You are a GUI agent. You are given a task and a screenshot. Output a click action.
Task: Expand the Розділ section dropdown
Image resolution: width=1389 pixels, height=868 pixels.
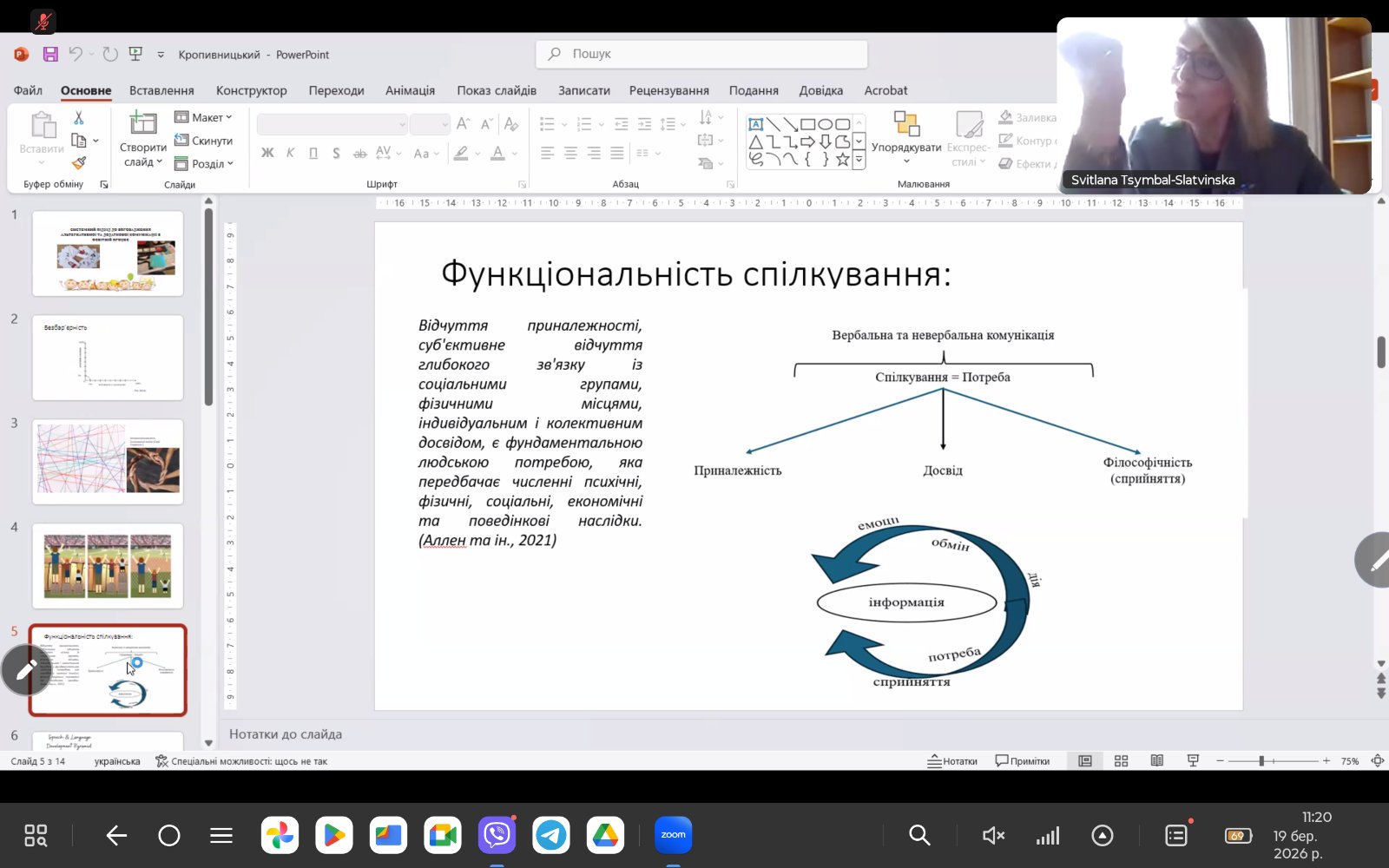pos(204,163)
